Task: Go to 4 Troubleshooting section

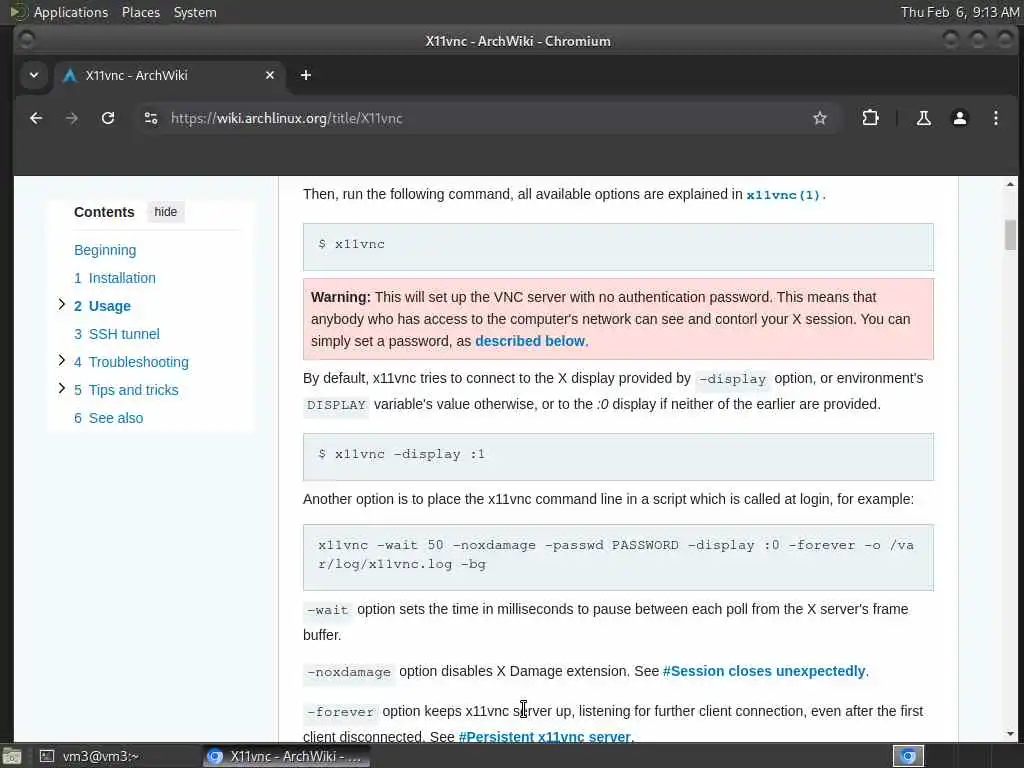Action: pyautogui.click(x=131, y=362)
